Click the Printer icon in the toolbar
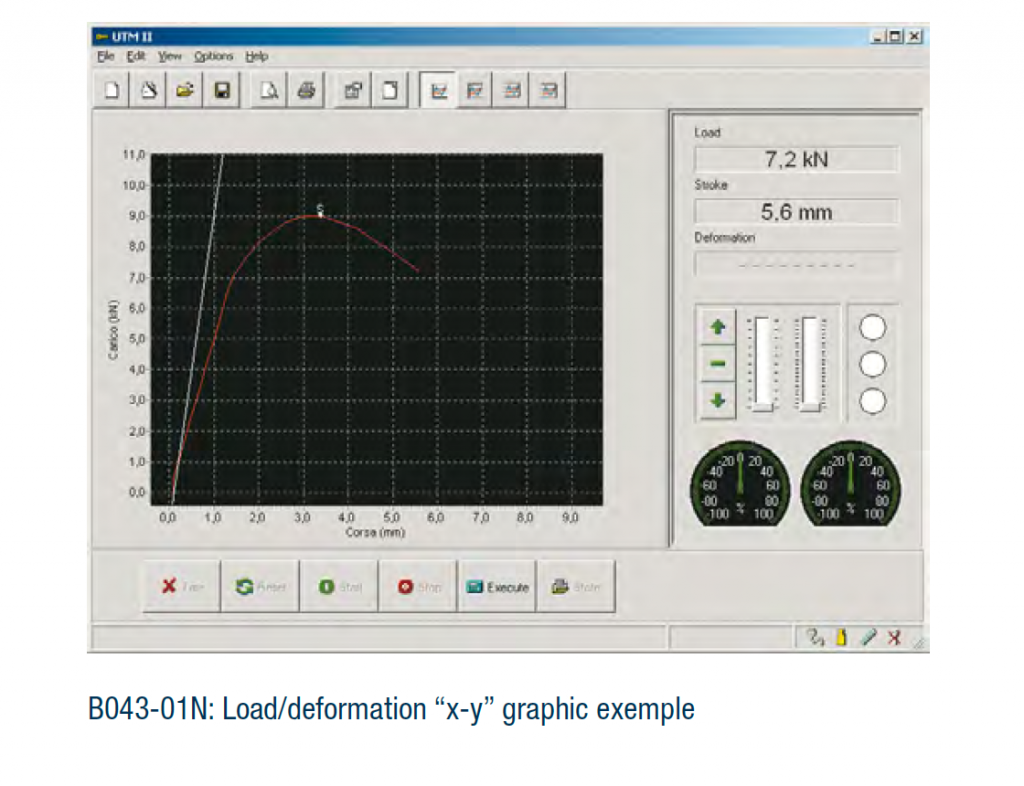 [306, 91]
